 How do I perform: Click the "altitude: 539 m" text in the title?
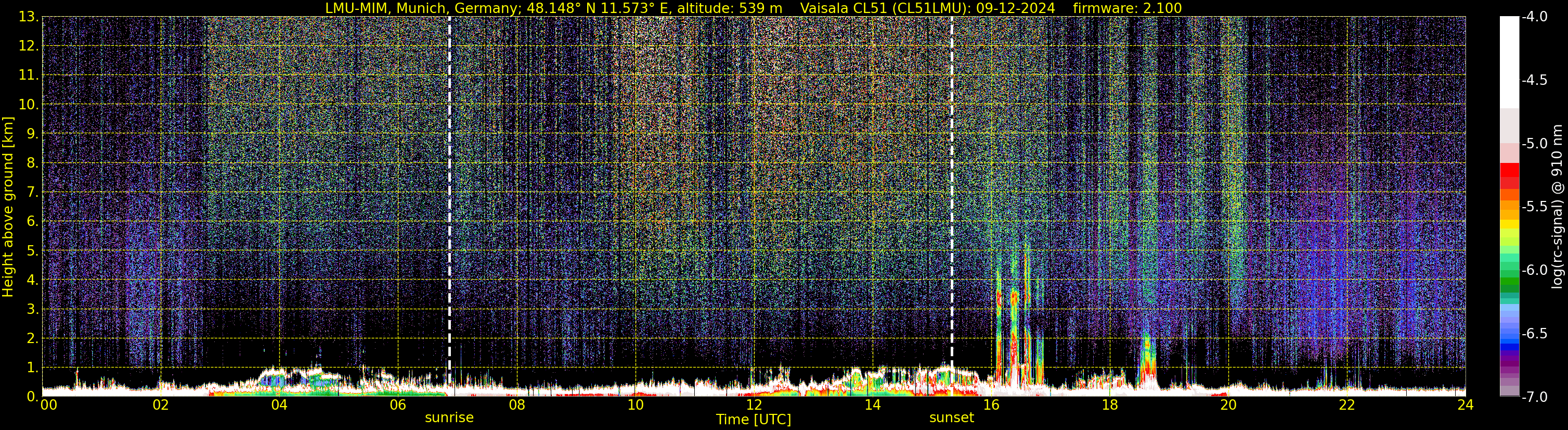(730, 8)
